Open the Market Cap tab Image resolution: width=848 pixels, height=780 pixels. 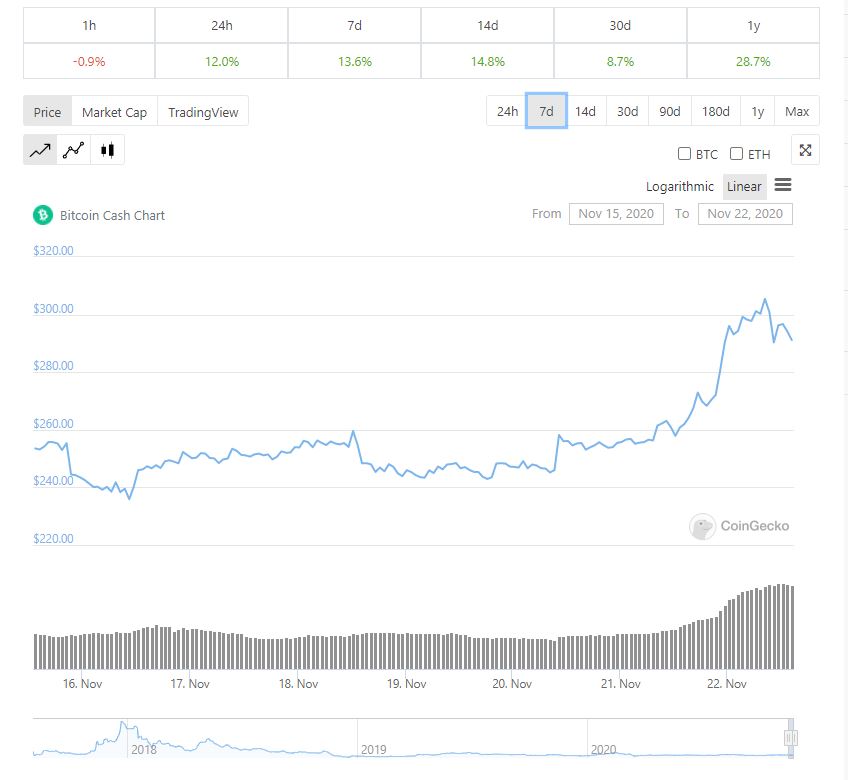pyautogui.click(x=114, y=112)
